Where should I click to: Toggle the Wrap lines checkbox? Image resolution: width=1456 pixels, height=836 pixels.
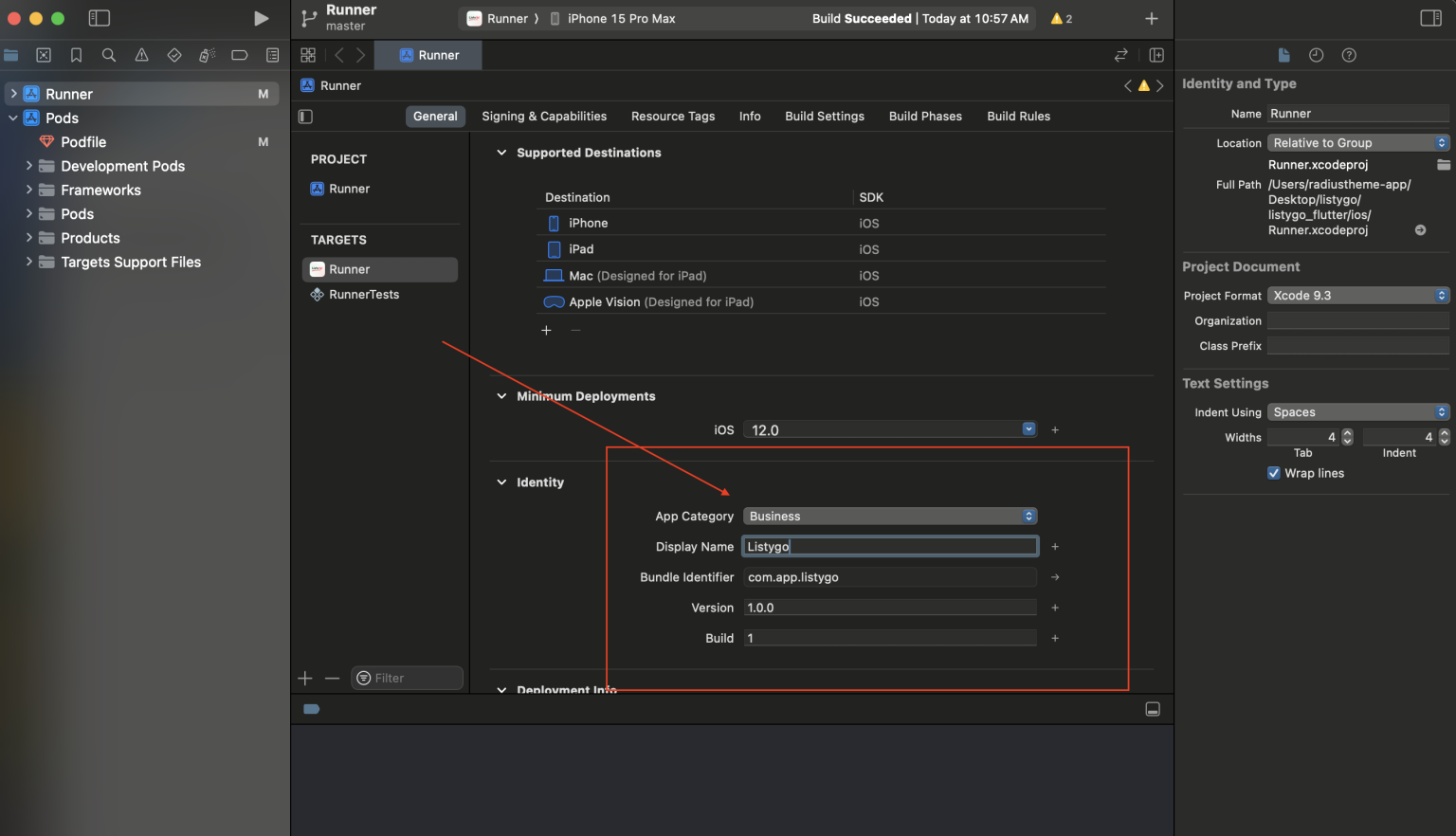pyautogui.click(x=1274, y=473)
